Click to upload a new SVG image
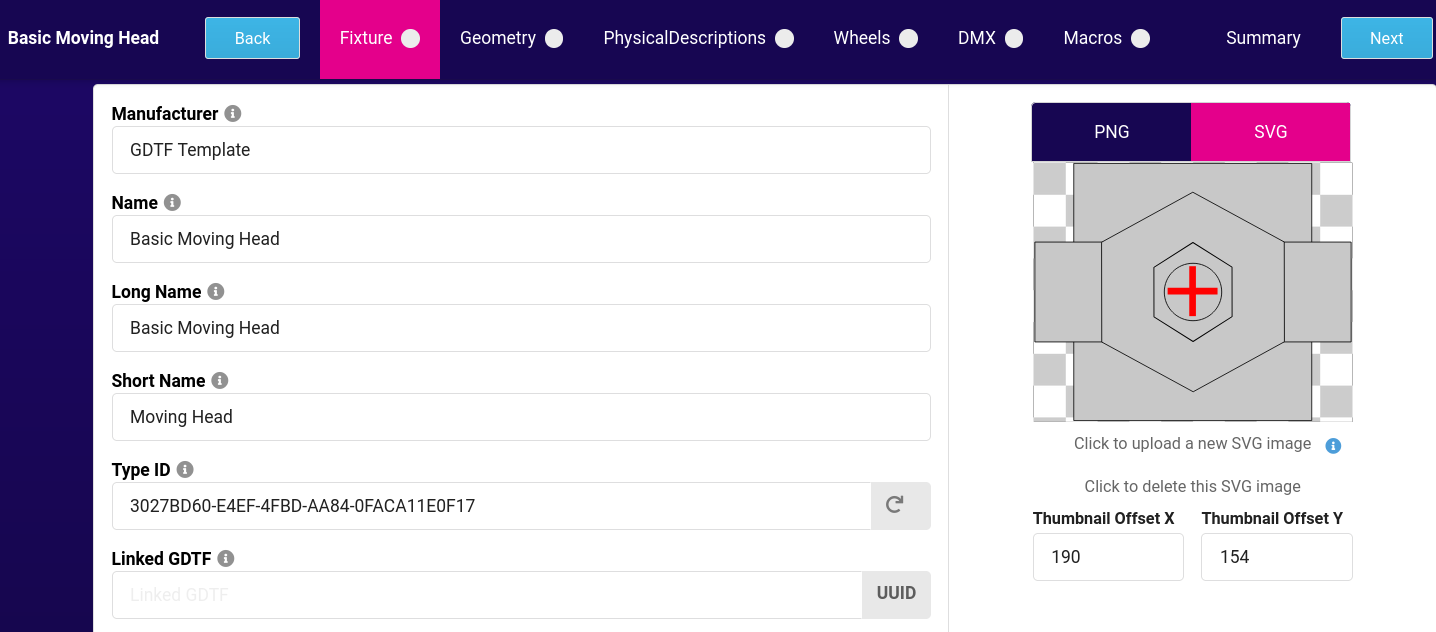Screen dimensions: 1436x632 1192,443
